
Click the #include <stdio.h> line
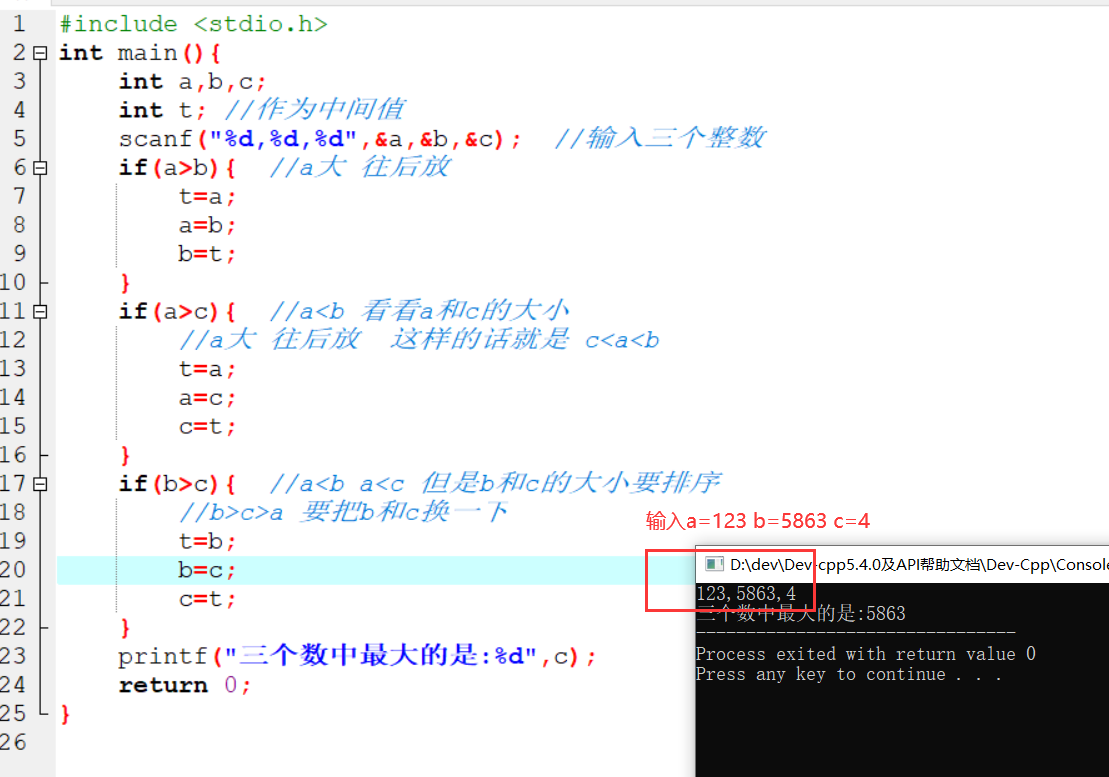point(194,24)
